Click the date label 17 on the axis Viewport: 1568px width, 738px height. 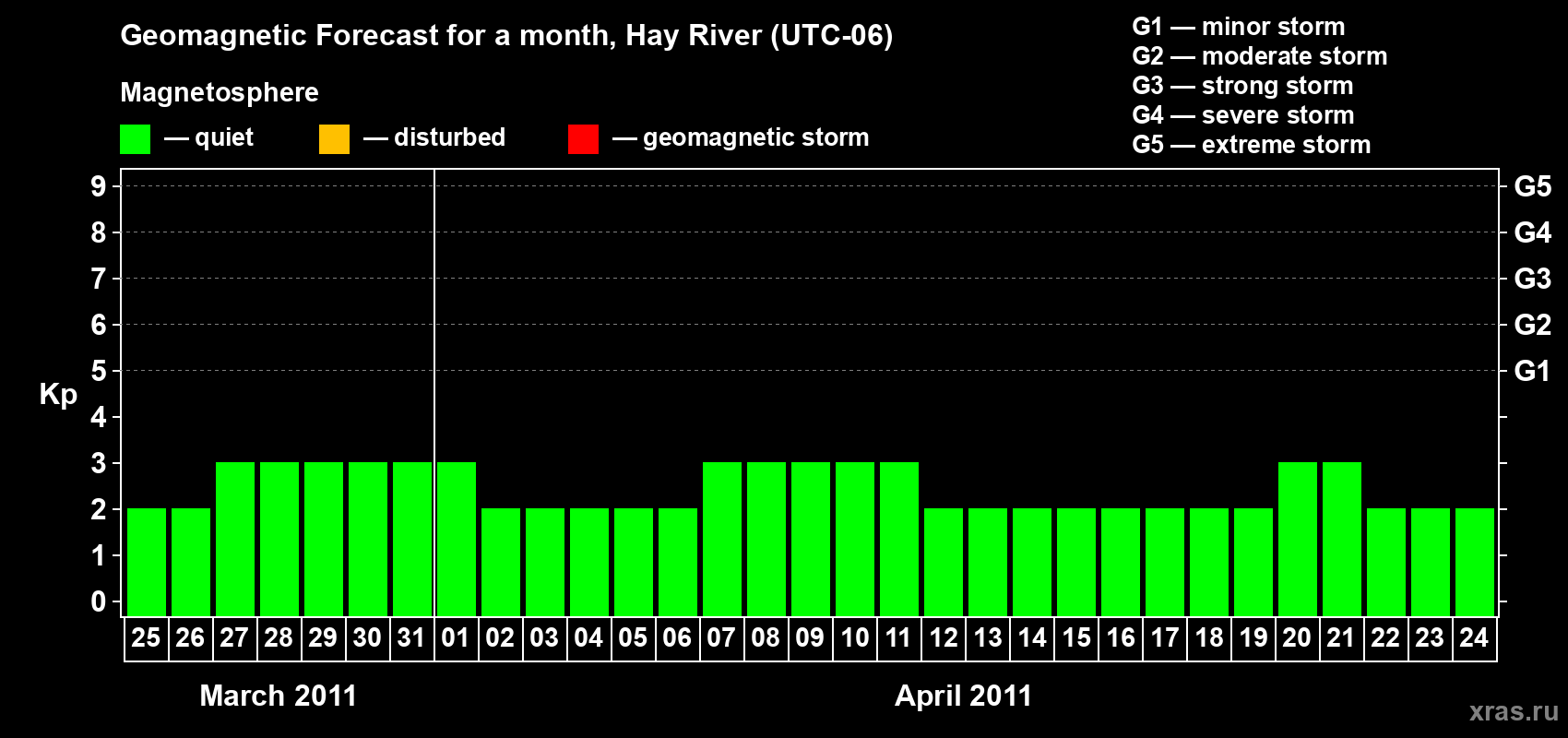(x=1164, y=637)
